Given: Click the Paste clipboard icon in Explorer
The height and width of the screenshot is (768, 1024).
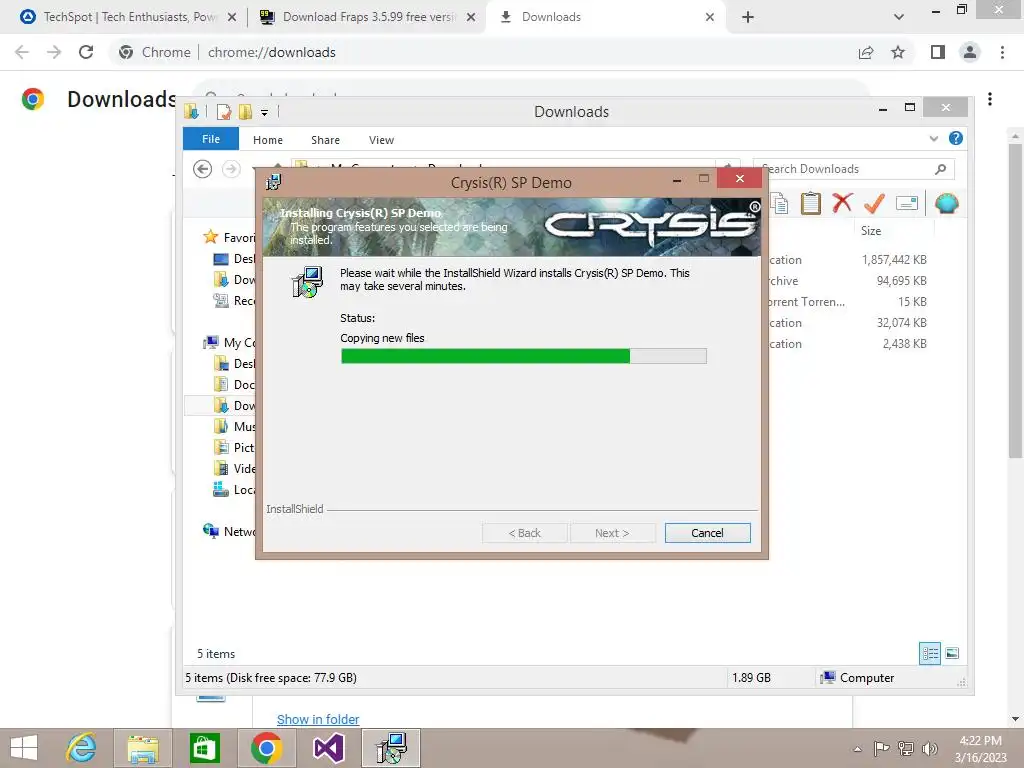Looking at the screenshot, I should pyautogui.click(x=810, y=203).
